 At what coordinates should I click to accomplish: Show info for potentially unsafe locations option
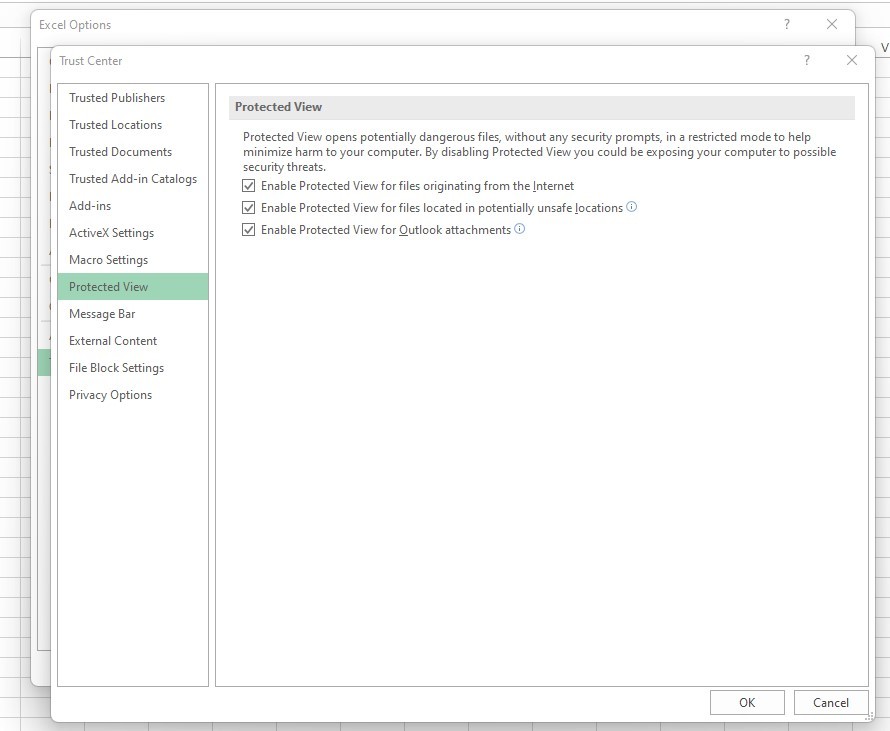631,207
